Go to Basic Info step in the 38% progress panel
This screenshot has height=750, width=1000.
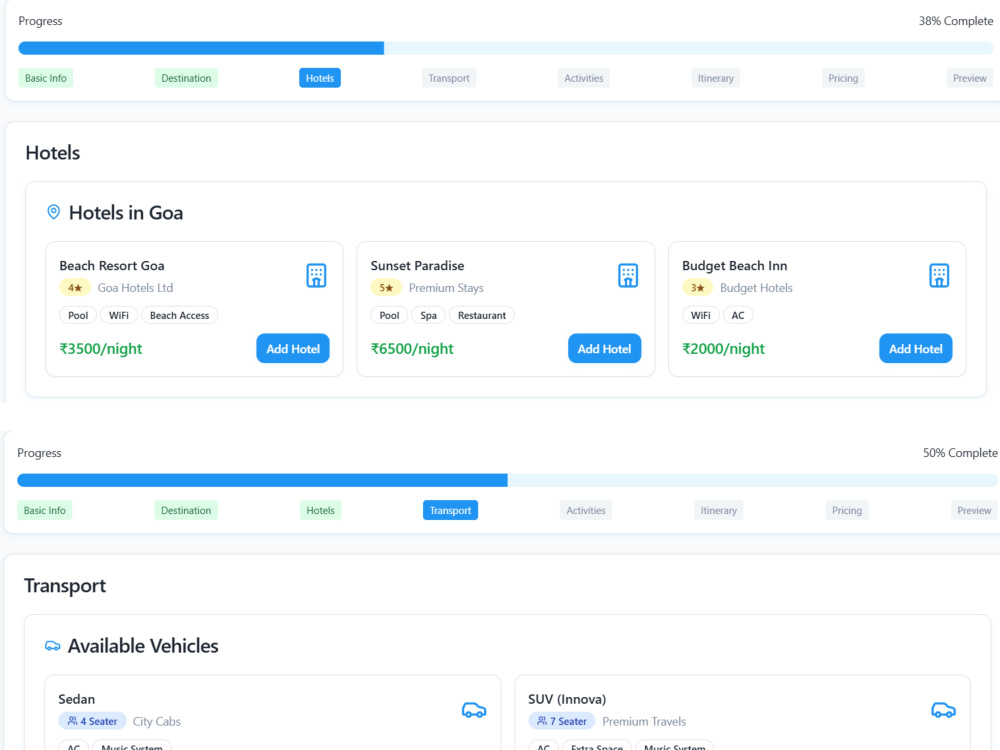(x=45, y=78)
